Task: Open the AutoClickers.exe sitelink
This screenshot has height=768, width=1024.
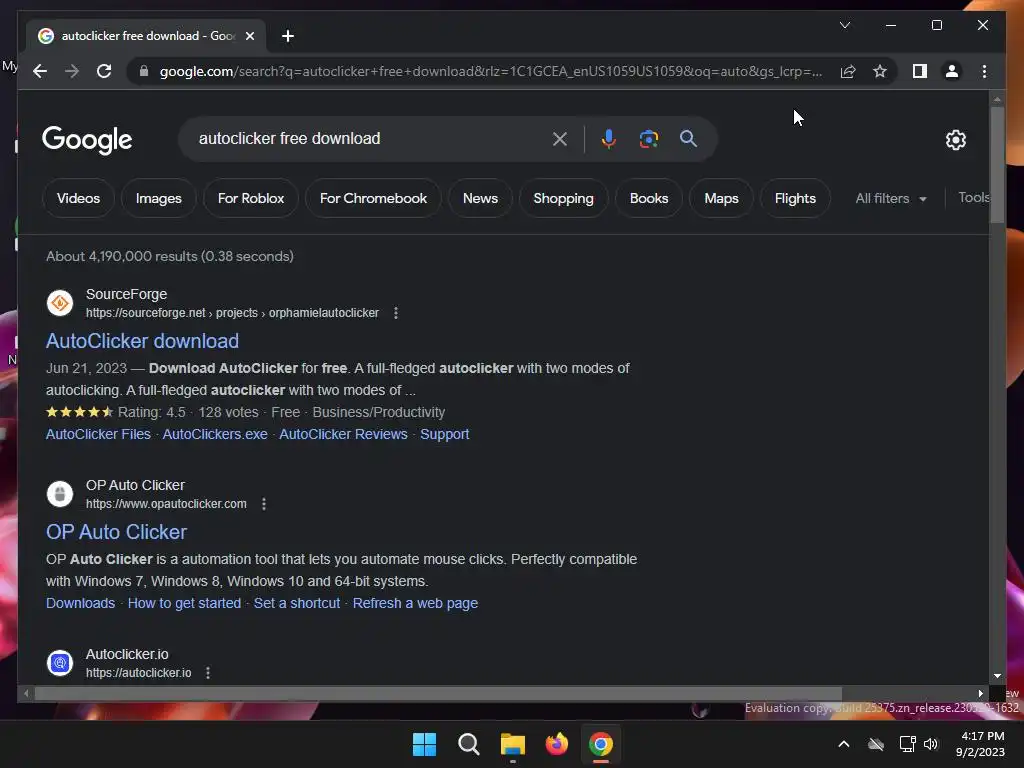Action: click(x=215, y=434)
